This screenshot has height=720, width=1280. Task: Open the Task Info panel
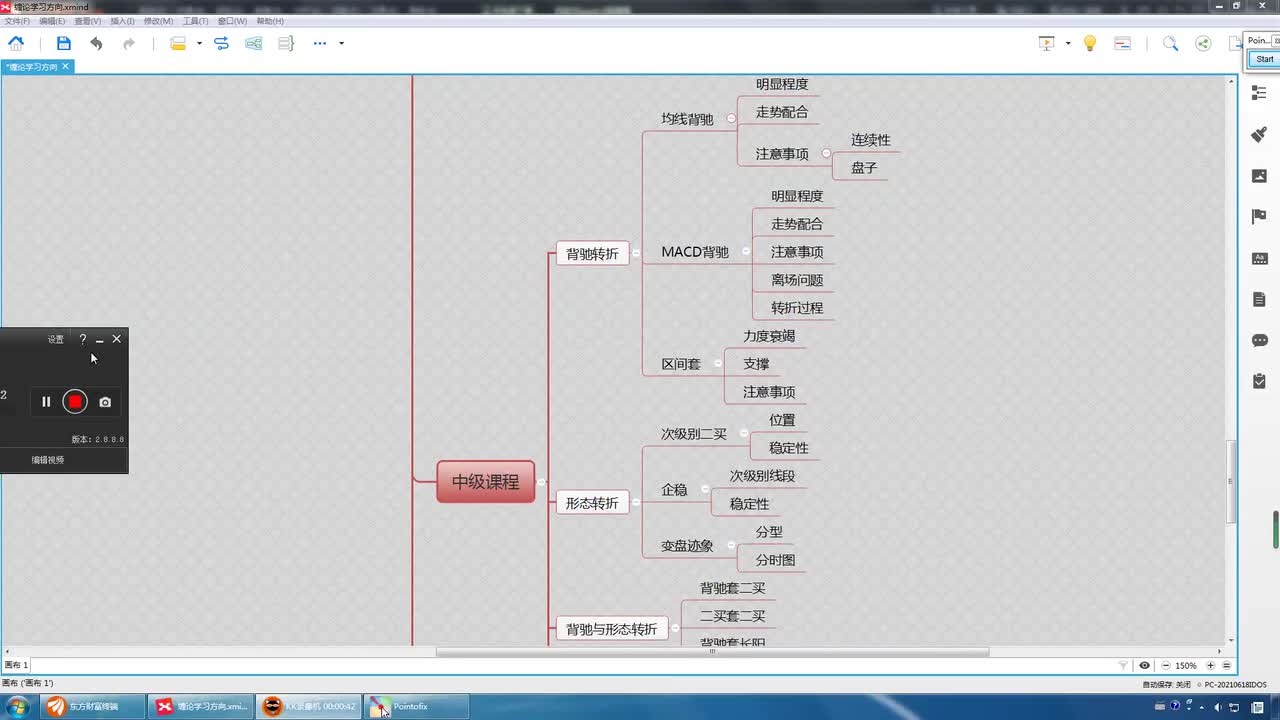[x=1259, y=381]
